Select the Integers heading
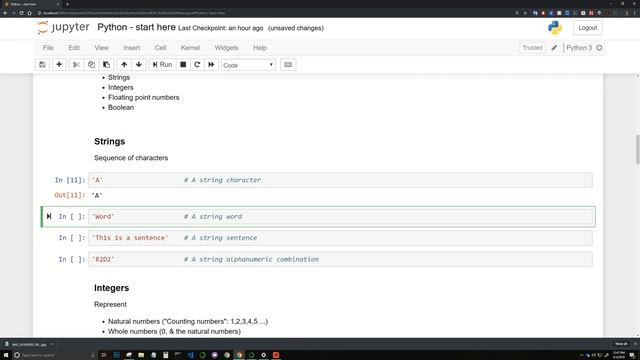This screenshot has height=360, width=640. tap(111, 288)
